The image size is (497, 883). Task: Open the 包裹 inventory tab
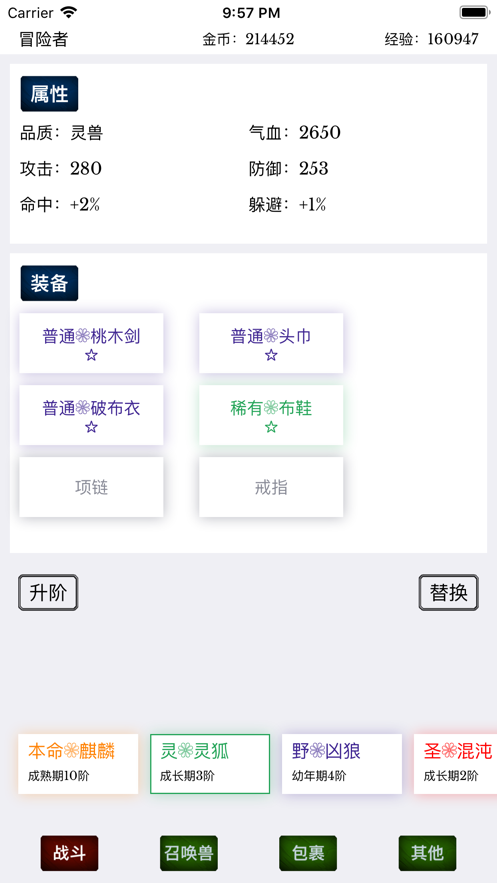[x=308, y=853]
